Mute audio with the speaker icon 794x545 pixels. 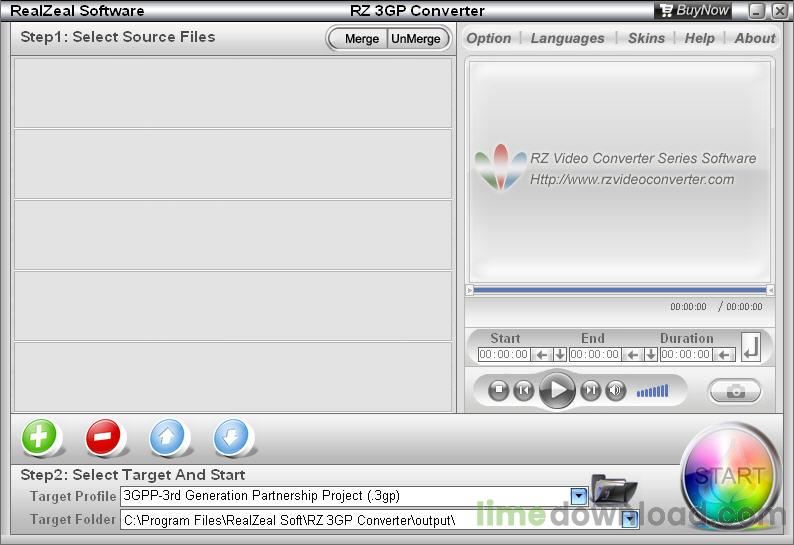click(616, 391)
